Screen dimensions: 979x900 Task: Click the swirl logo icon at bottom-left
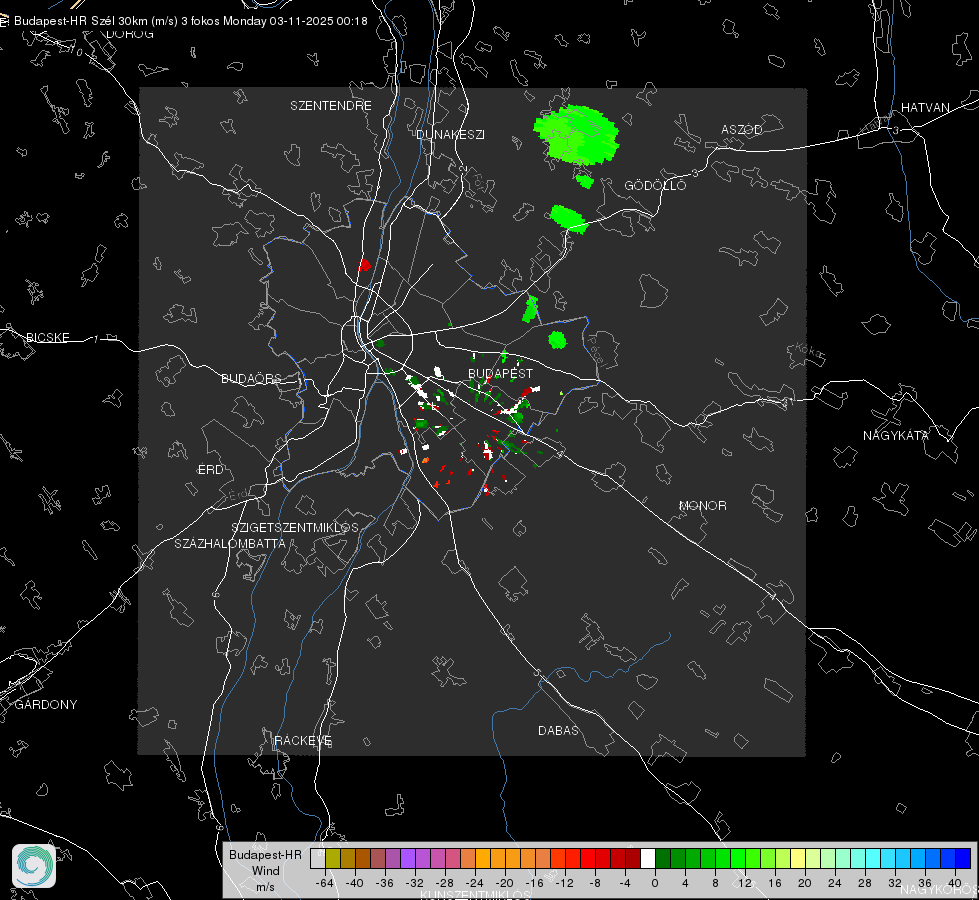34,866
